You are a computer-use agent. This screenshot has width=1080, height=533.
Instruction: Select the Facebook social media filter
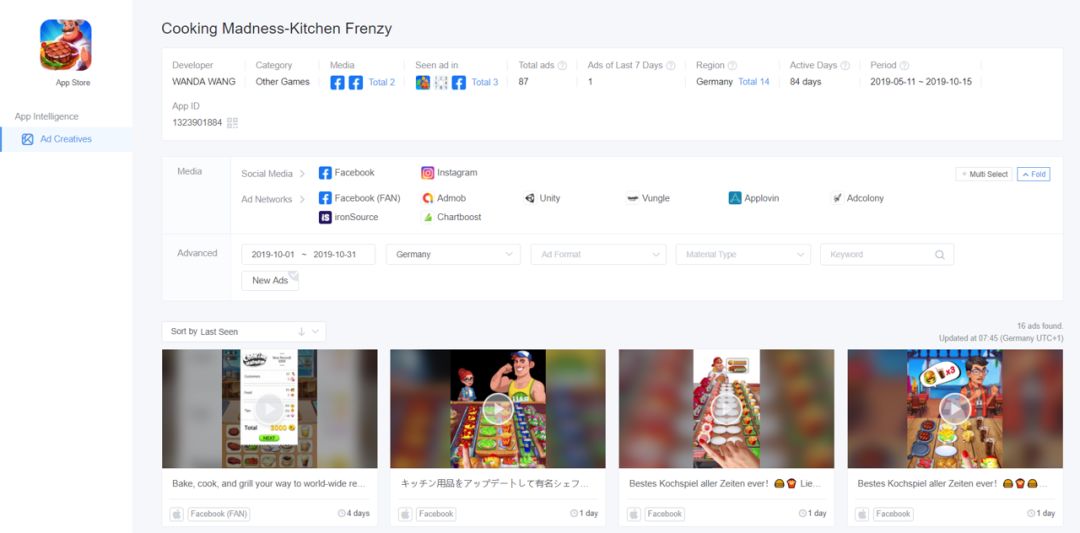346,173
